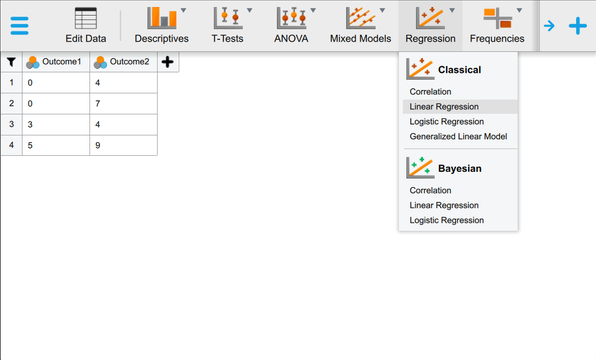The image size is (596, 360).
Task: Select Bayesian Correlation
Action: pyautogui.click(x=460, y=190)
